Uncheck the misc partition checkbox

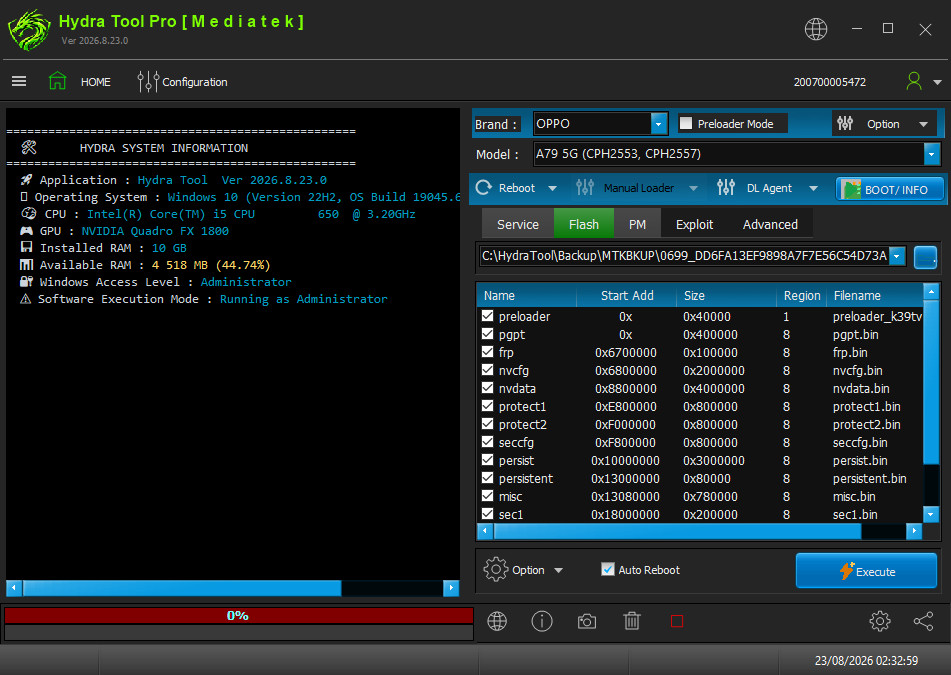click(487, 495)
